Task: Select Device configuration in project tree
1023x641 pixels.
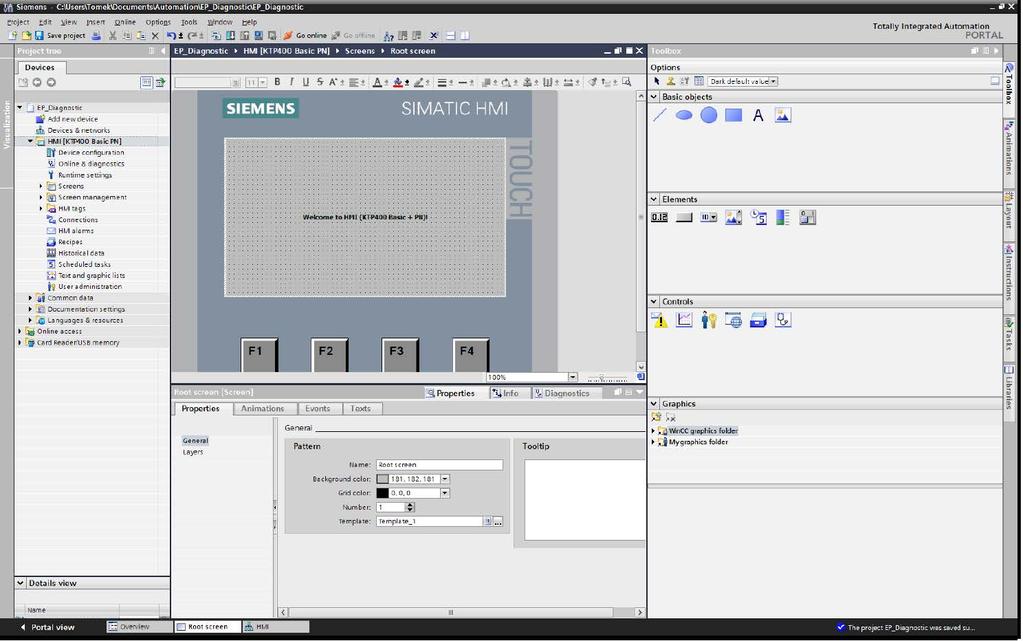Action: tap(91, 152)
